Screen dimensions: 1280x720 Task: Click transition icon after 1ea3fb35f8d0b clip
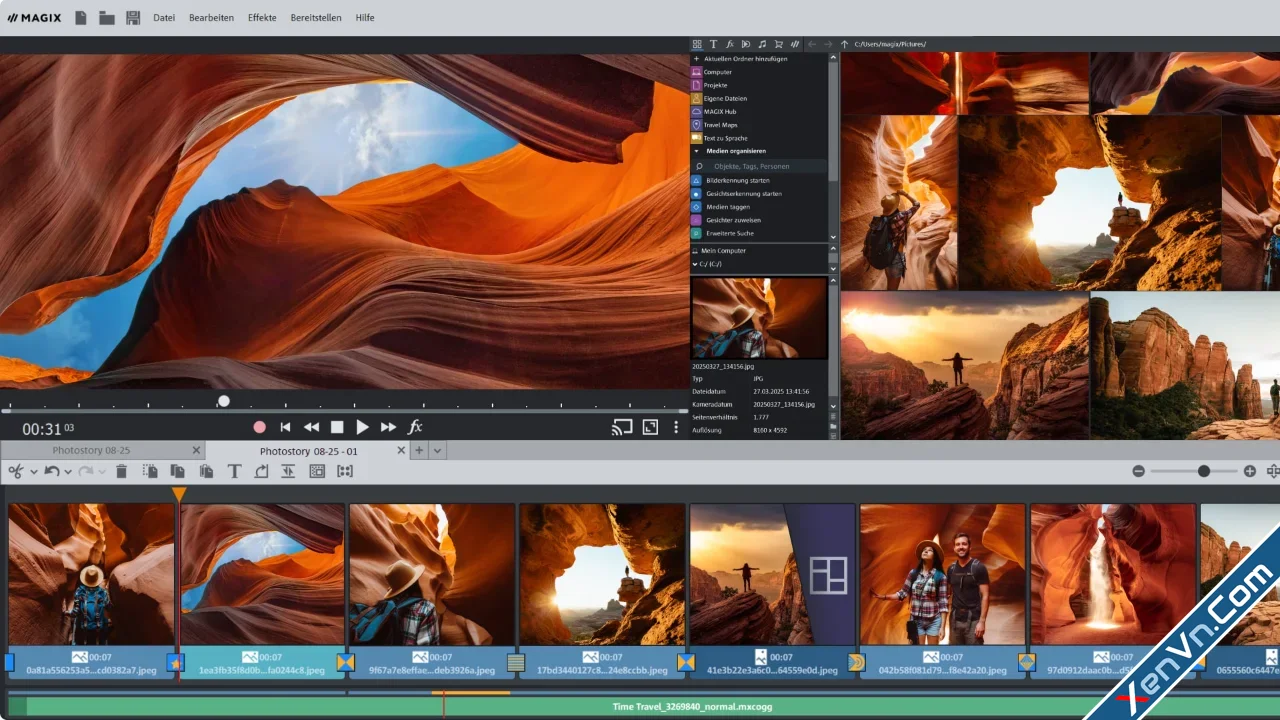[x=345, y=662]
